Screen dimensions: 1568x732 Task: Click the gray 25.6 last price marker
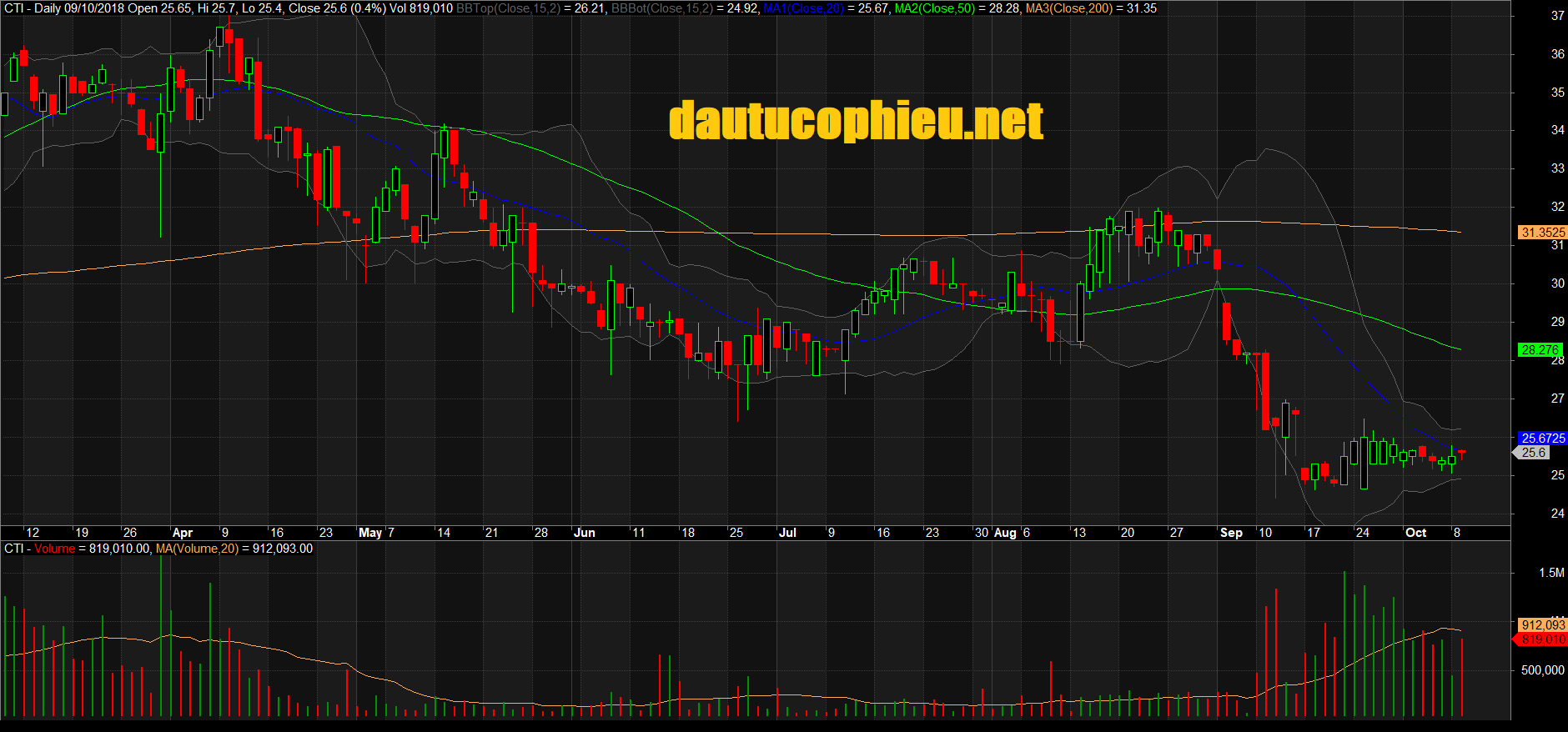point(1534,453)
